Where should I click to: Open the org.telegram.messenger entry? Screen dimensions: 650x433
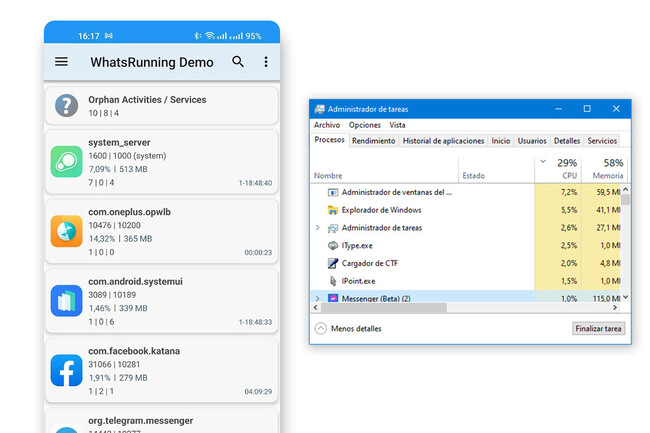141,421
